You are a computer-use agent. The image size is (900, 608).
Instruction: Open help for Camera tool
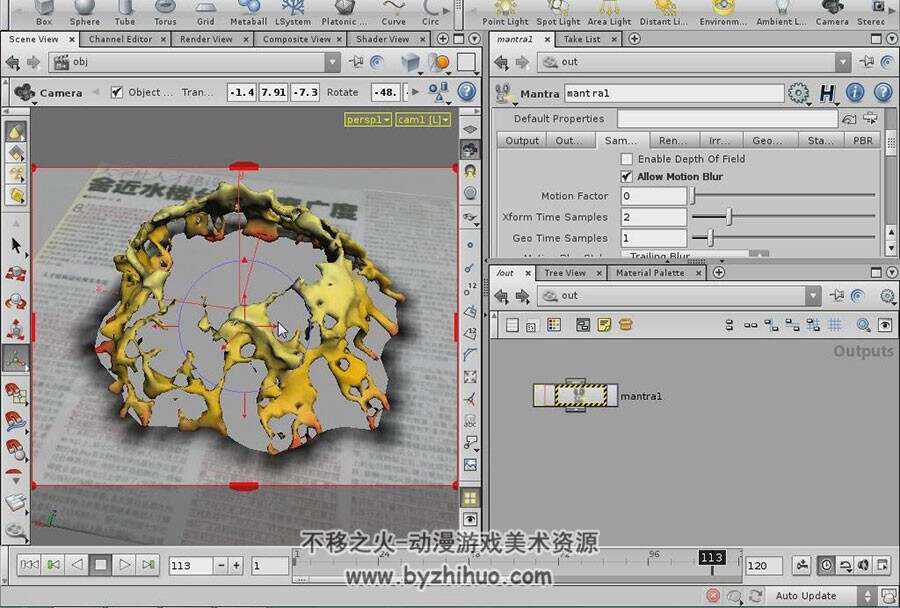pos(467,92)
